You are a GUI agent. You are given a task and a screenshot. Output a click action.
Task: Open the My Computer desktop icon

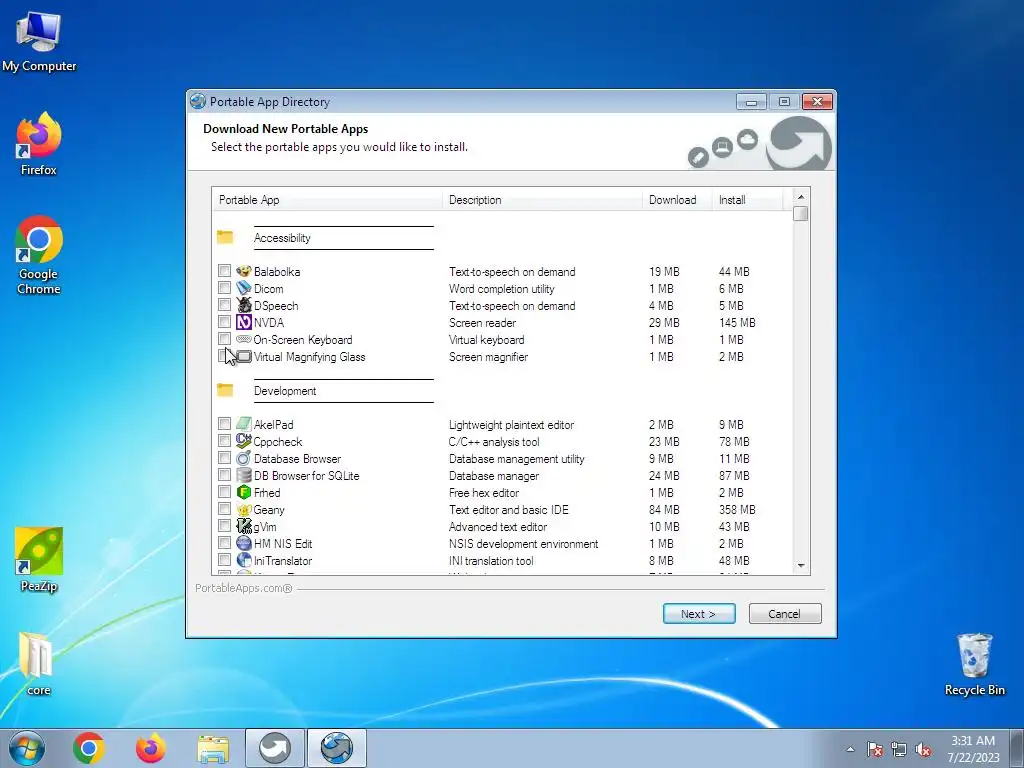tap(39, 41)
